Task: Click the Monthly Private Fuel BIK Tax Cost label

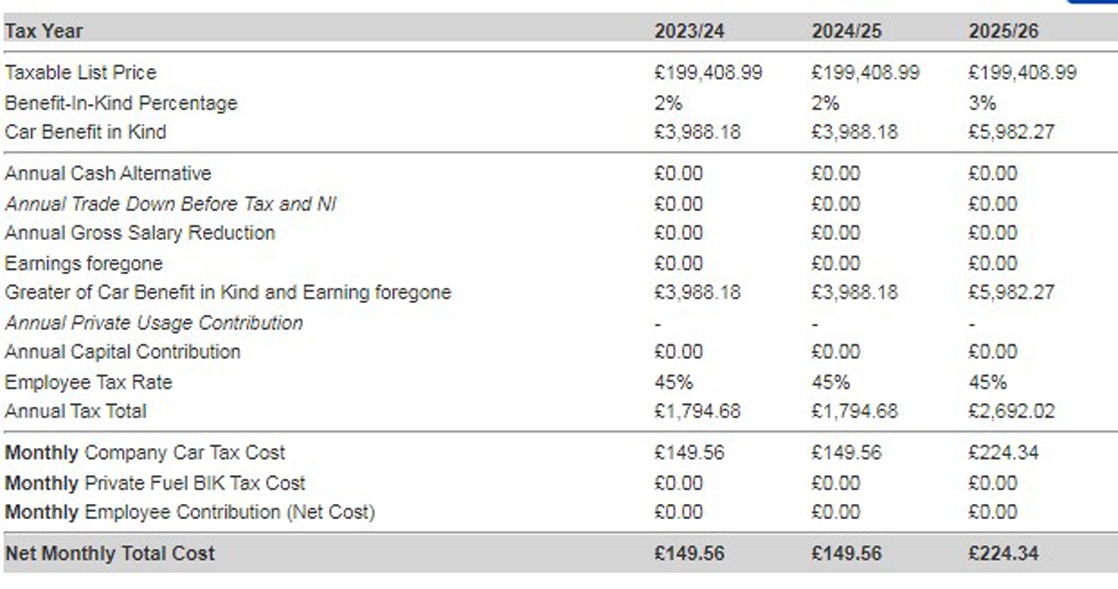Action: click(155, 483)
